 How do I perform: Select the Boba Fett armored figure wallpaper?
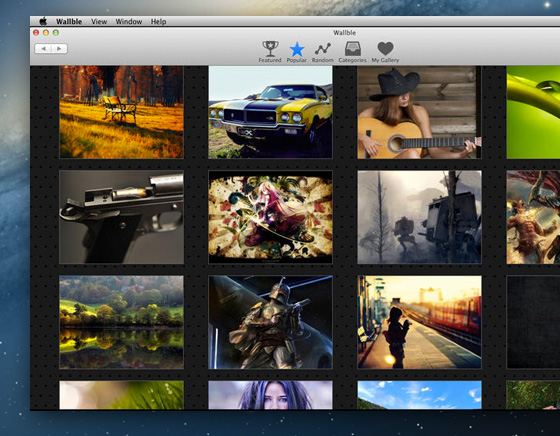270,322
